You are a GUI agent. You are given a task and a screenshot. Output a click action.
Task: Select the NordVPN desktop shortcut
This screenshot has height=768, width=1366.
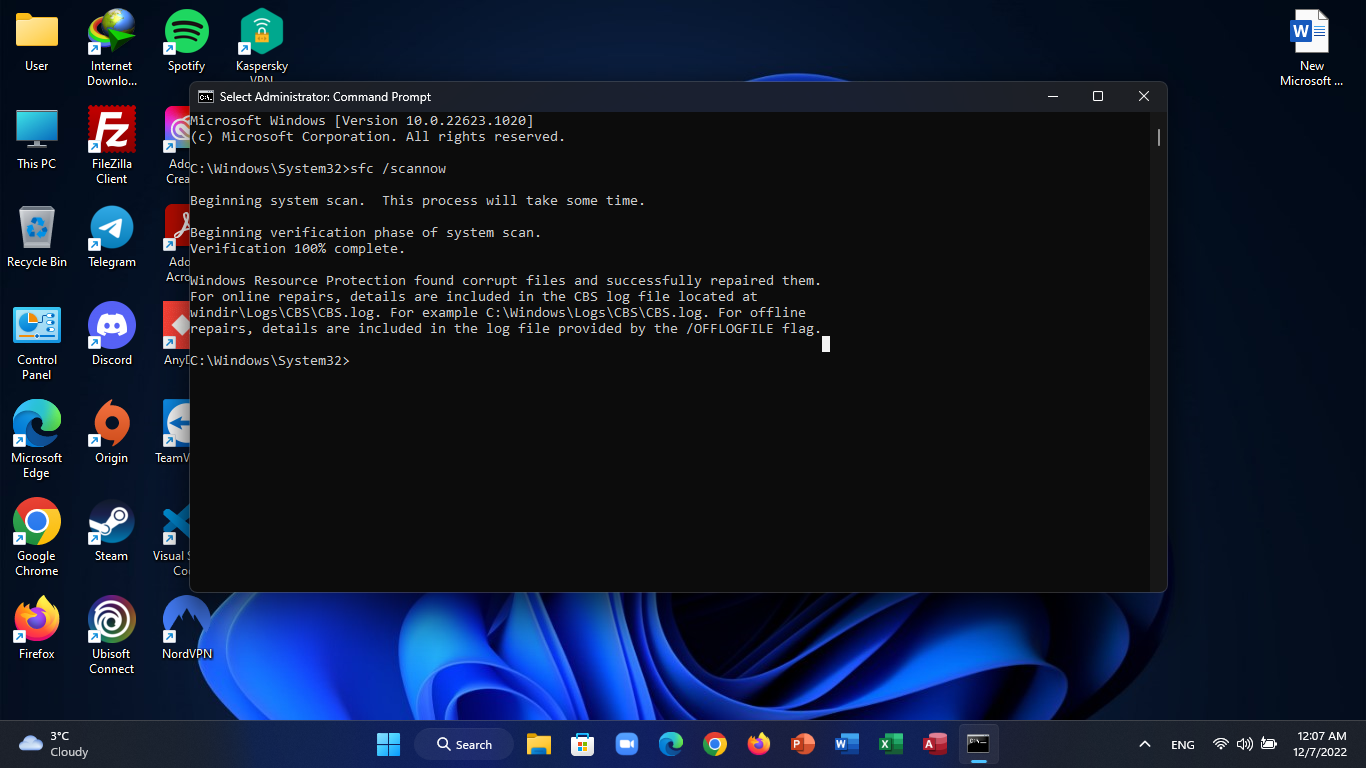click(x=187, y=629)
